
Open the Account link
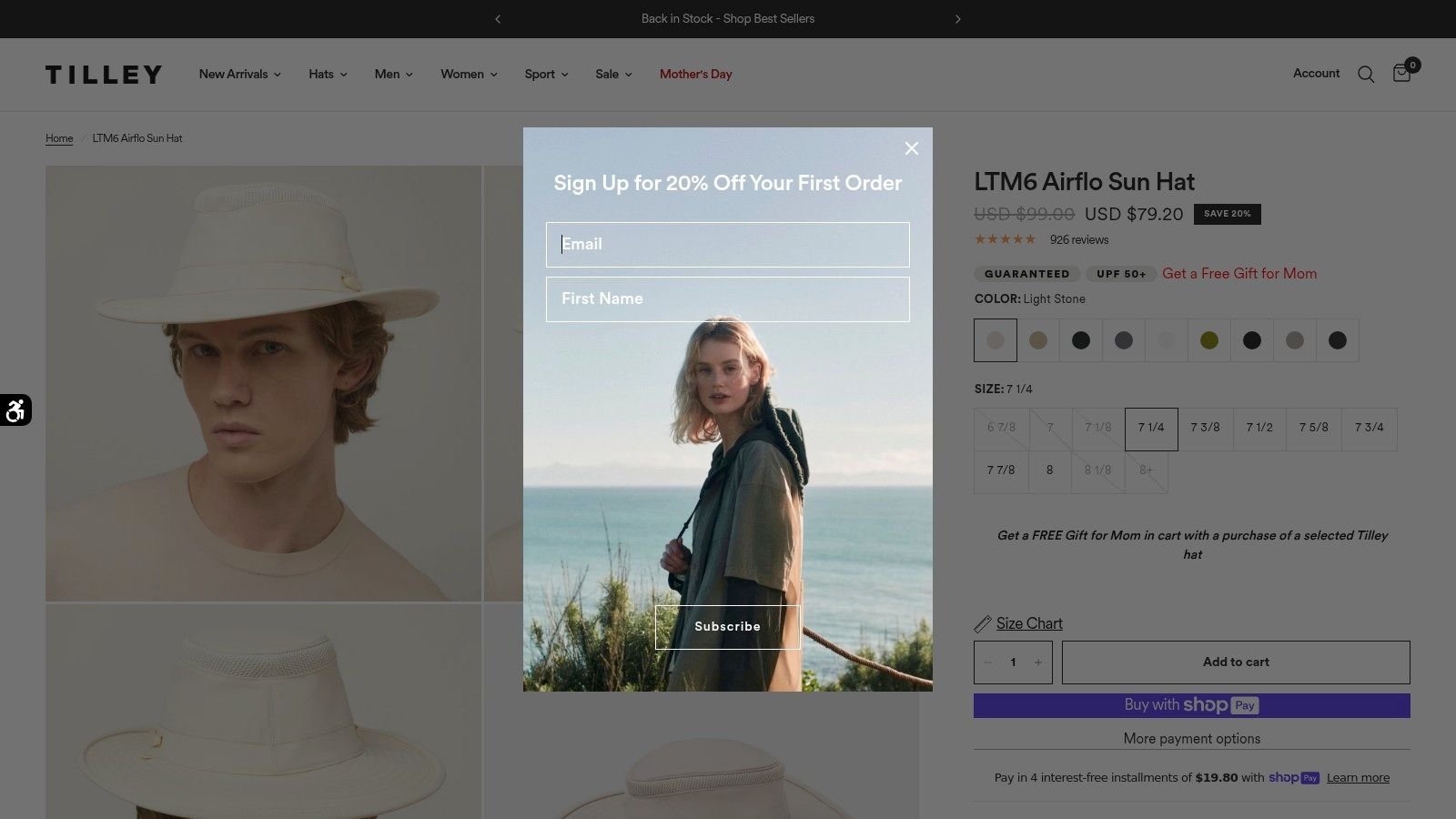(x=1316, y=74)
